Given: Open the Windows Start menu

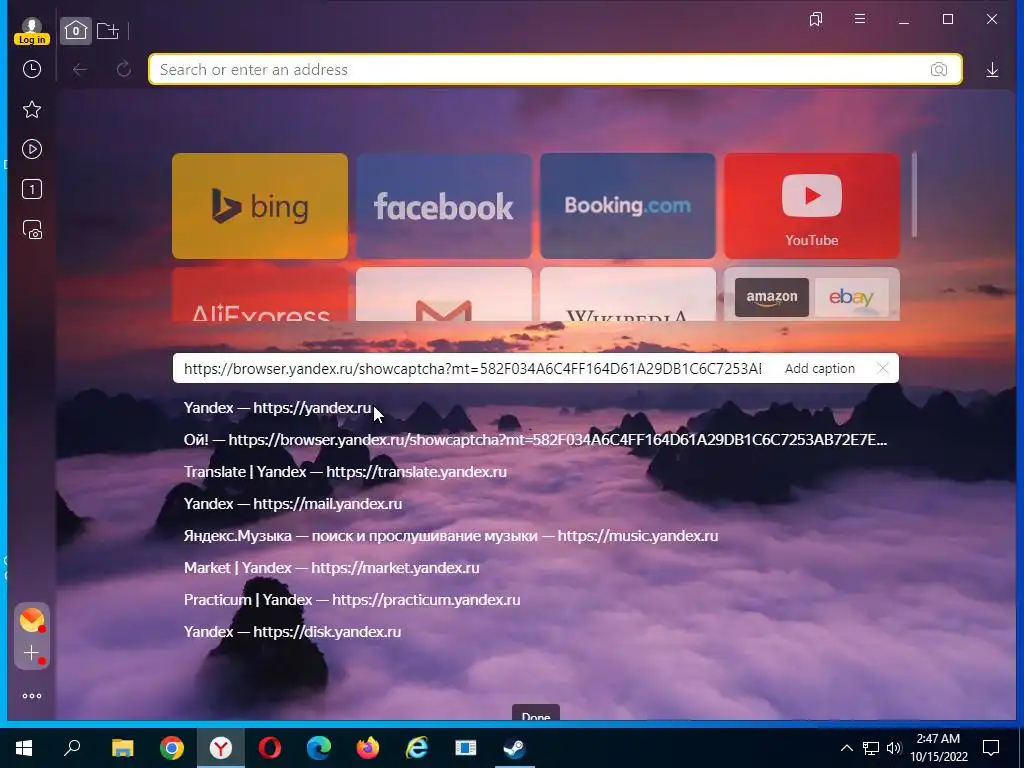Looking at the screenshot, I should click(24, 748).
